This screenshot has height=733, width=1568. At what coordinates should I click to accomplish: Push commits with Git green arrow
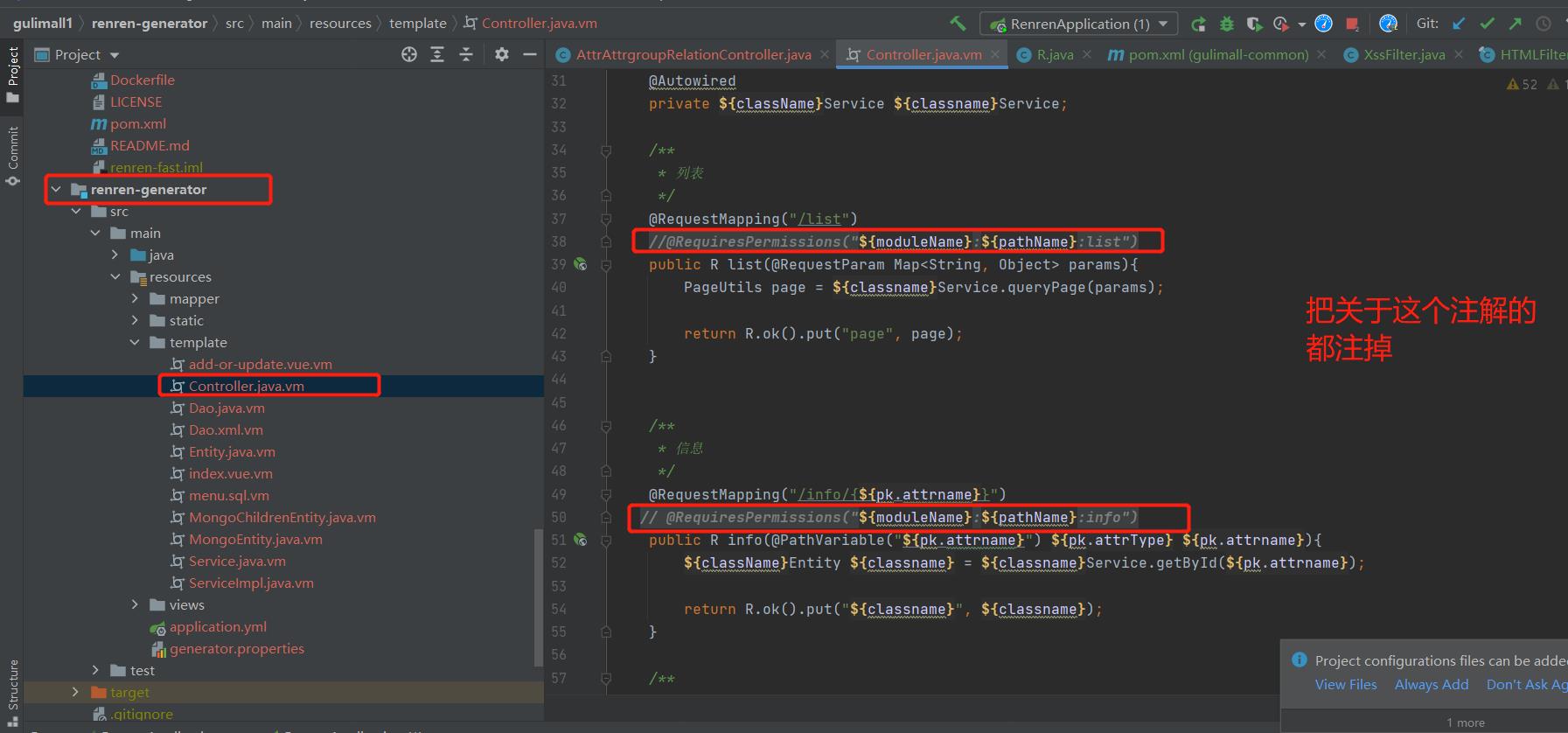pyautogui.click(x=1515, y=24)
